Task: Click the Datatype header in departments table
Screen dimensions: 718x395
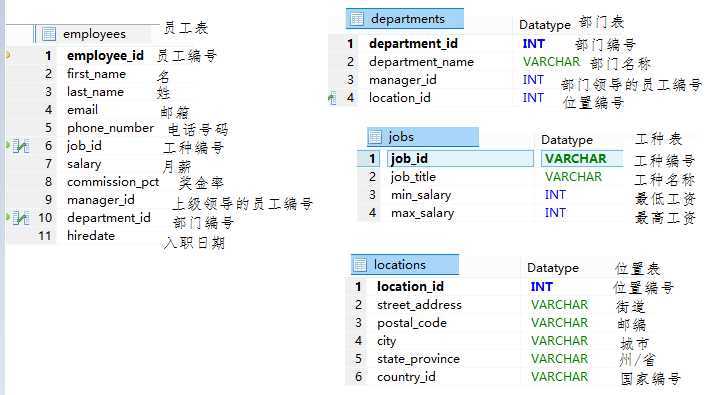Action: tap(545, 25)
